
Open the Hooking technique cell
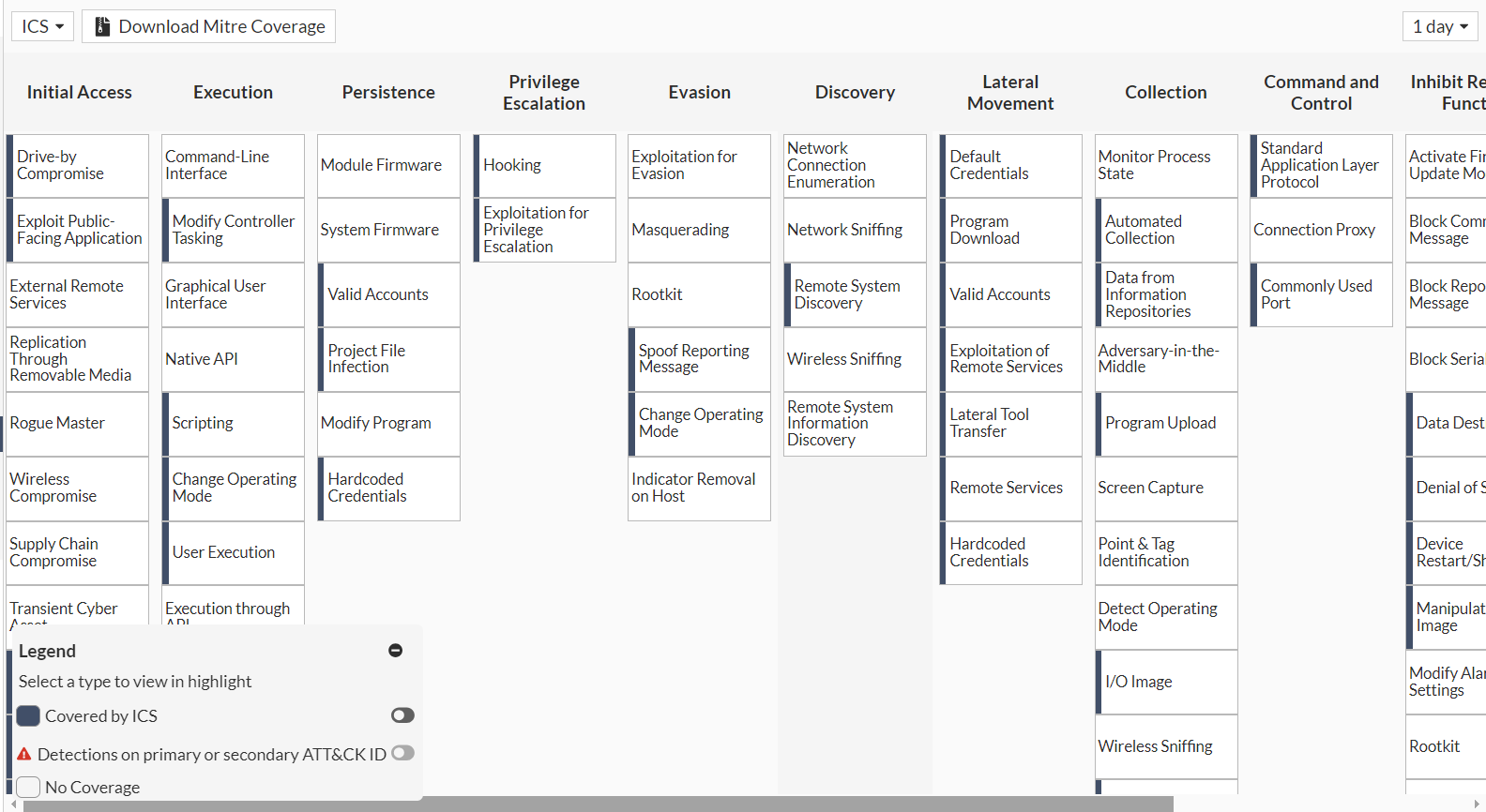[x=545, y=165]
